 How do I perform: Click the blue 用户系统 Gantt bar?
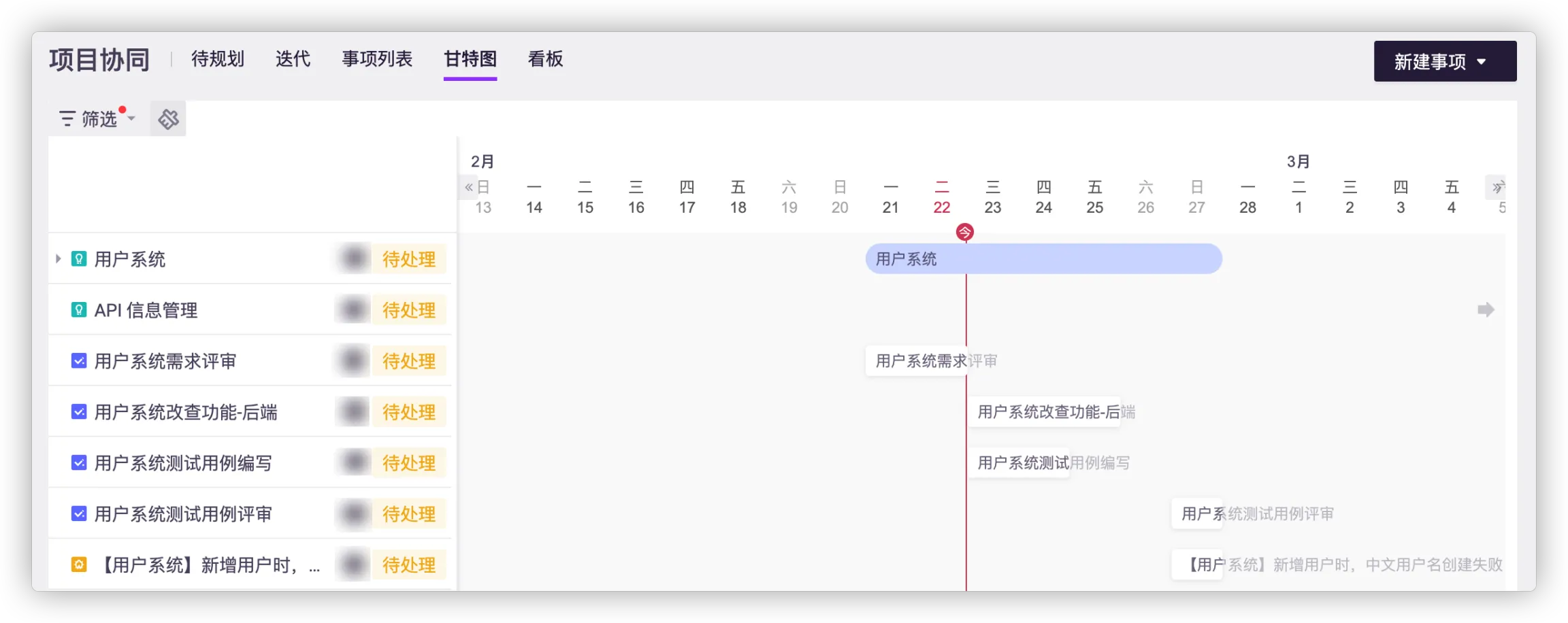coord(1043,259)
